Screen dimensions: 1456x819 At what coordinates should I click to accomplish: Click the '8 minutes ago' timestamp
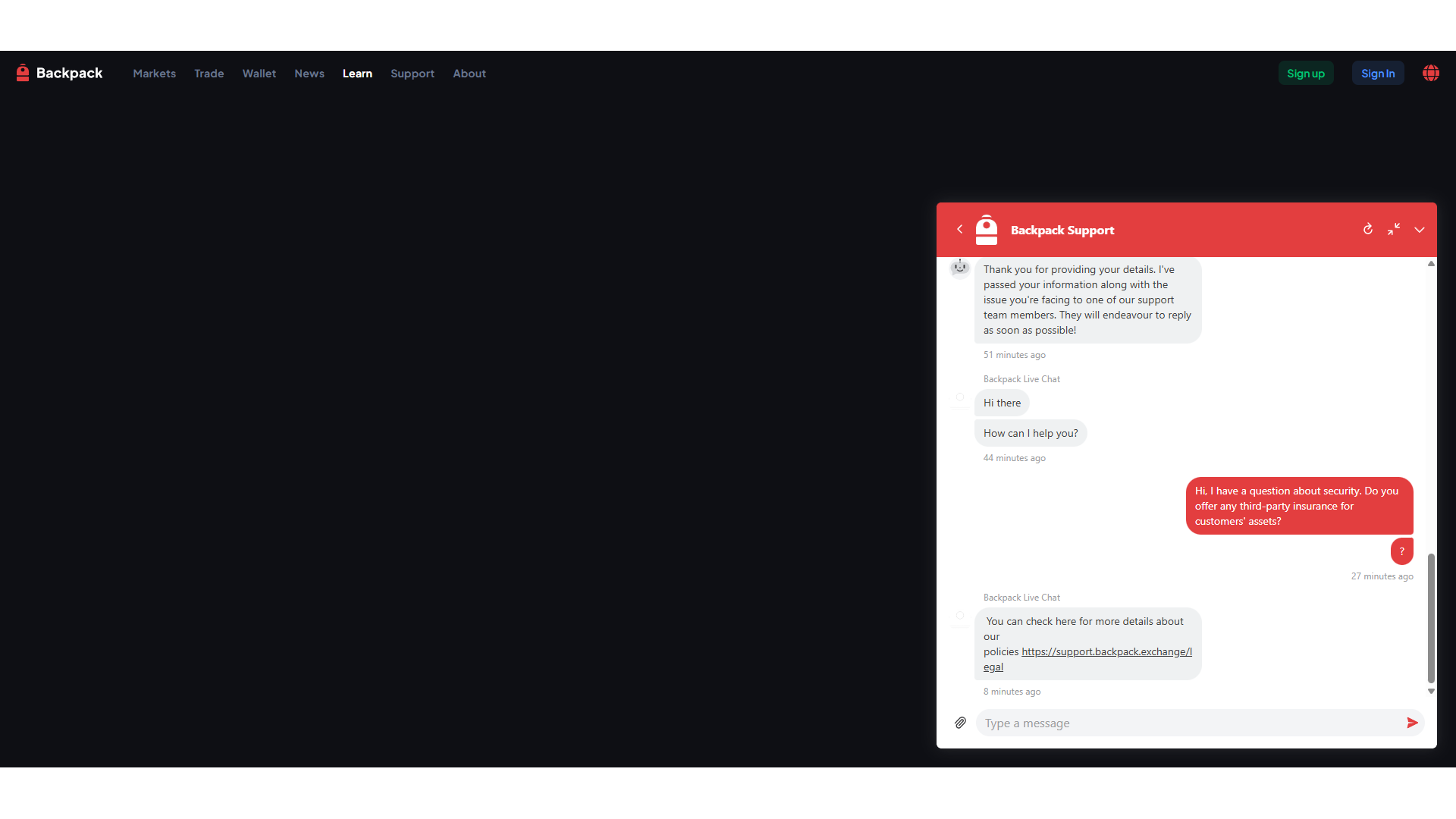click(1012, 692)
